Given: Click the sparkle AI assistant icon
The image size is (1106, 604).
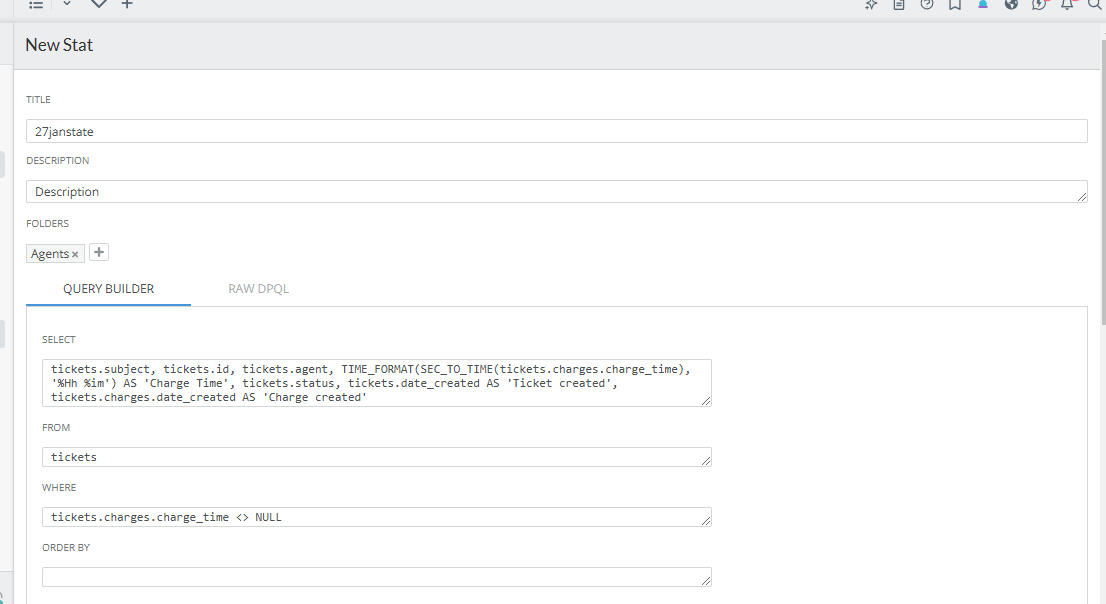Looking at the screenshot, I should [871, 5].
